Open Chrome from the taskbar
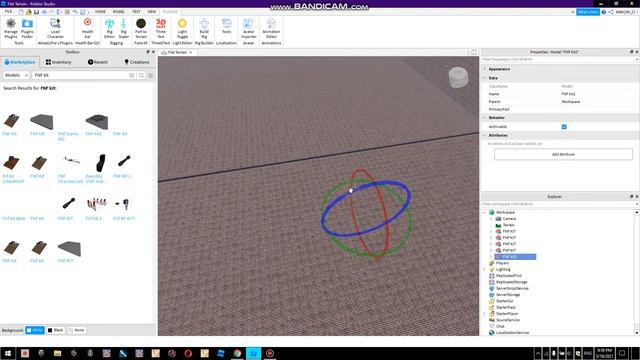Image resolution: width=640 pixels, height=360 pixels. point(237,353)
